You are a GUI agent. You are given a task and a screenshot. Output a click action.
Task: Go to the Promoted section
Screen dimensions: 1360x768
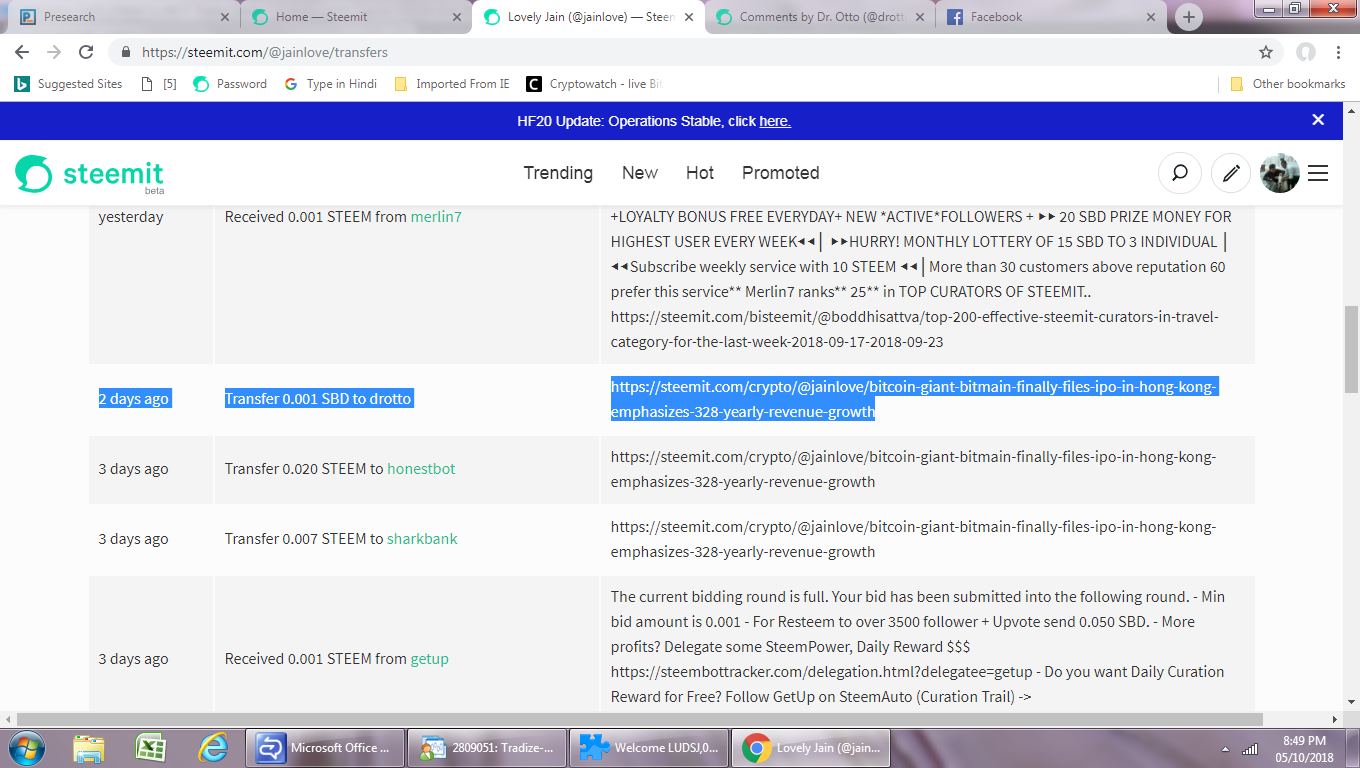781,173
